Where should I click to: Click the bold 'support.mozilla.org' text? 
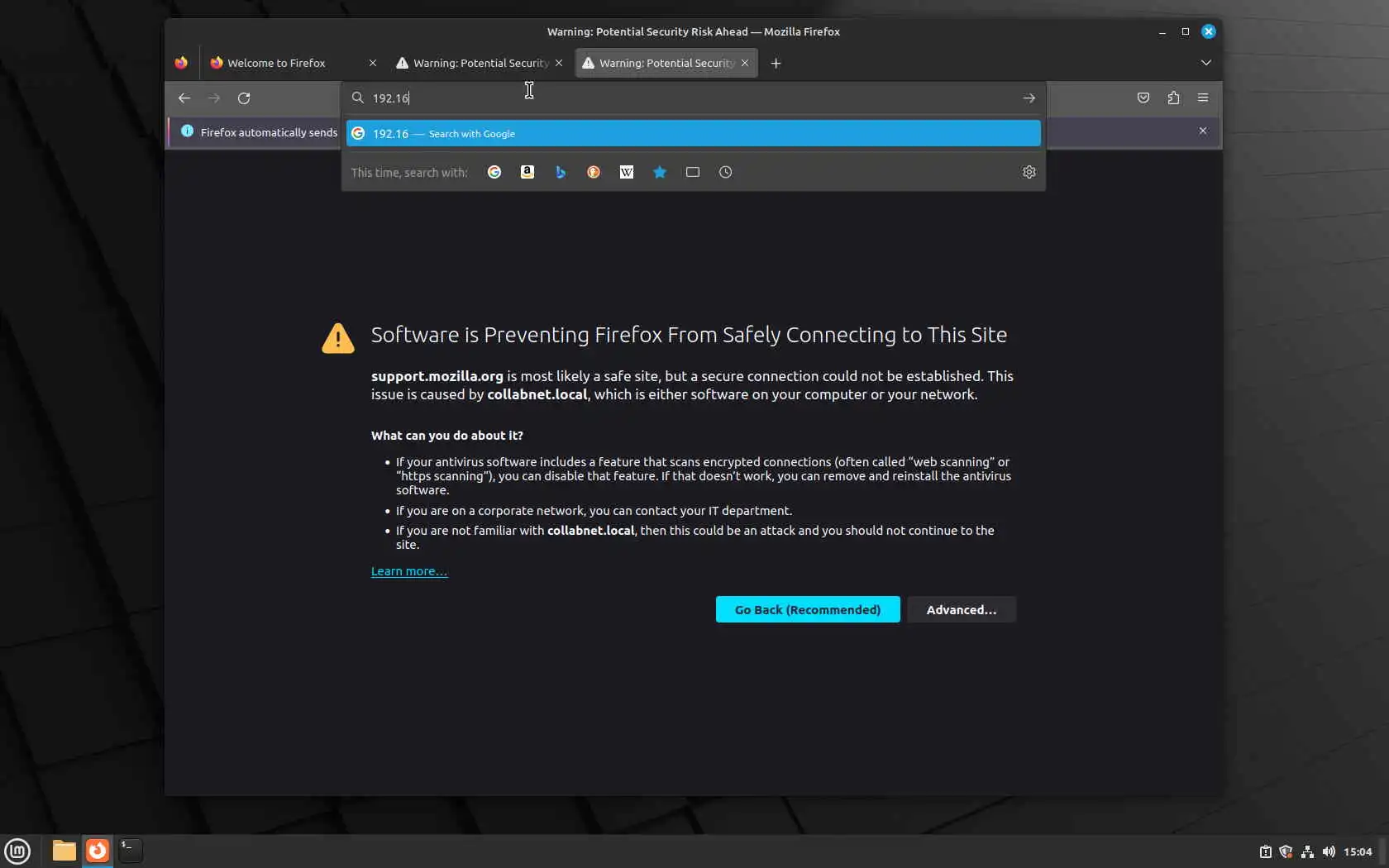pyautogui.click(x=437, y=376)
